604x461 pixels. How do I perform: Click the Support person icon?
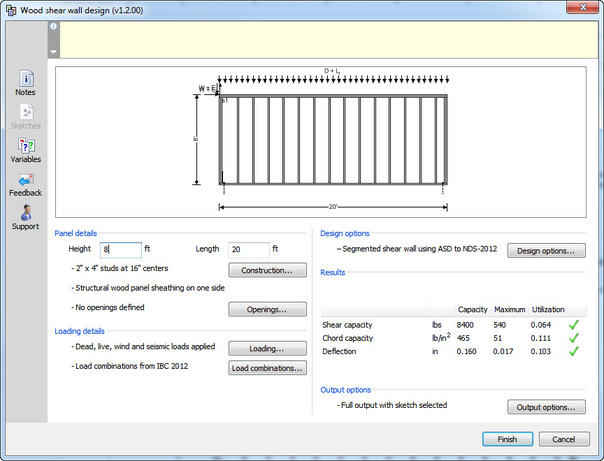coord(25,213)
